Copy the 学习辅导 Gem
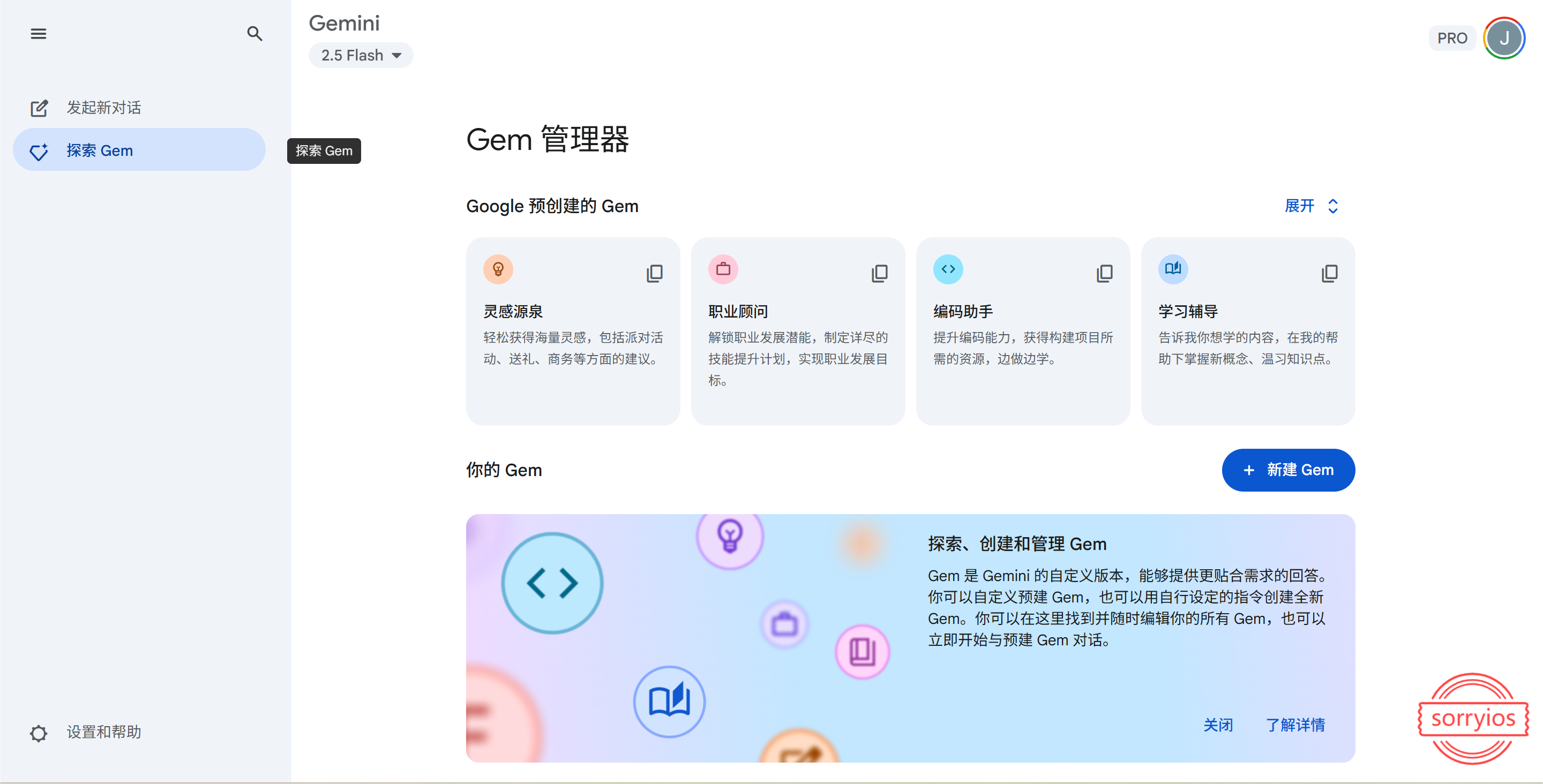Screen dimensions: 1543x784 click(1329, 273)
